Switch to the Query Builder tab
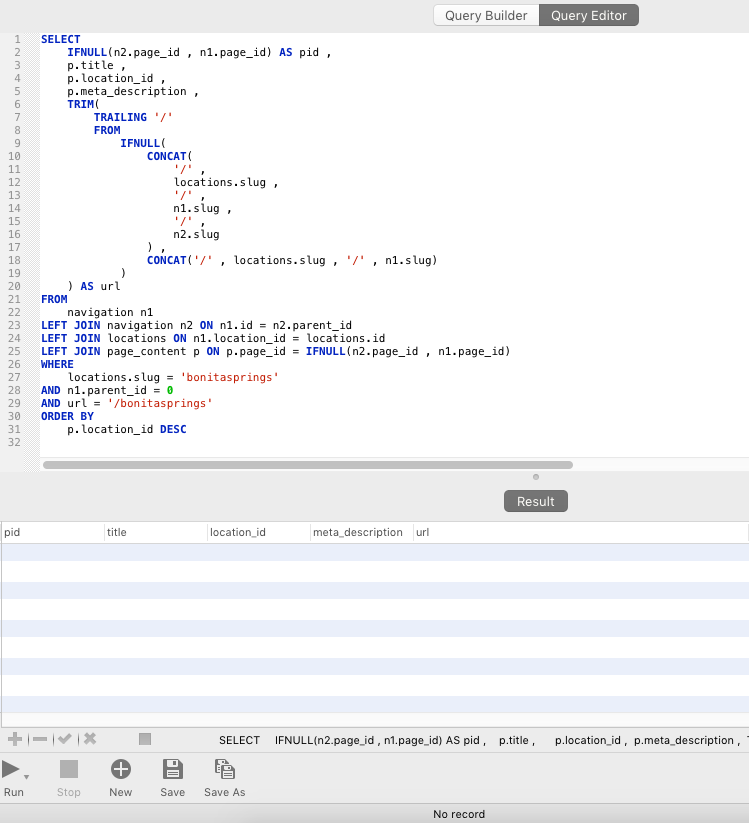Image resolution: width=749 pixels, height=823 pixels. point(486,15)
